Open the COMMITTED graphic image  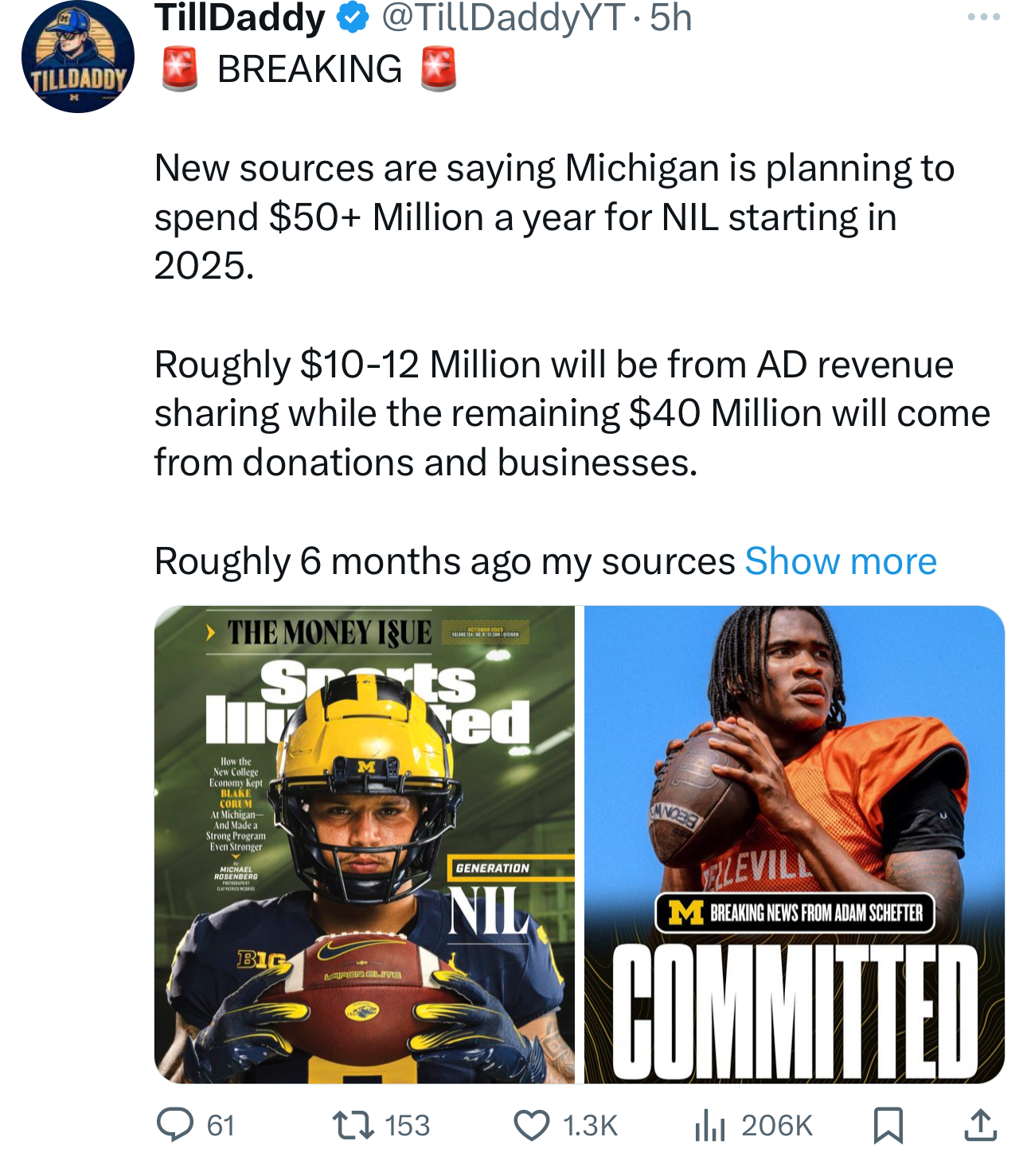click(795, 844)
